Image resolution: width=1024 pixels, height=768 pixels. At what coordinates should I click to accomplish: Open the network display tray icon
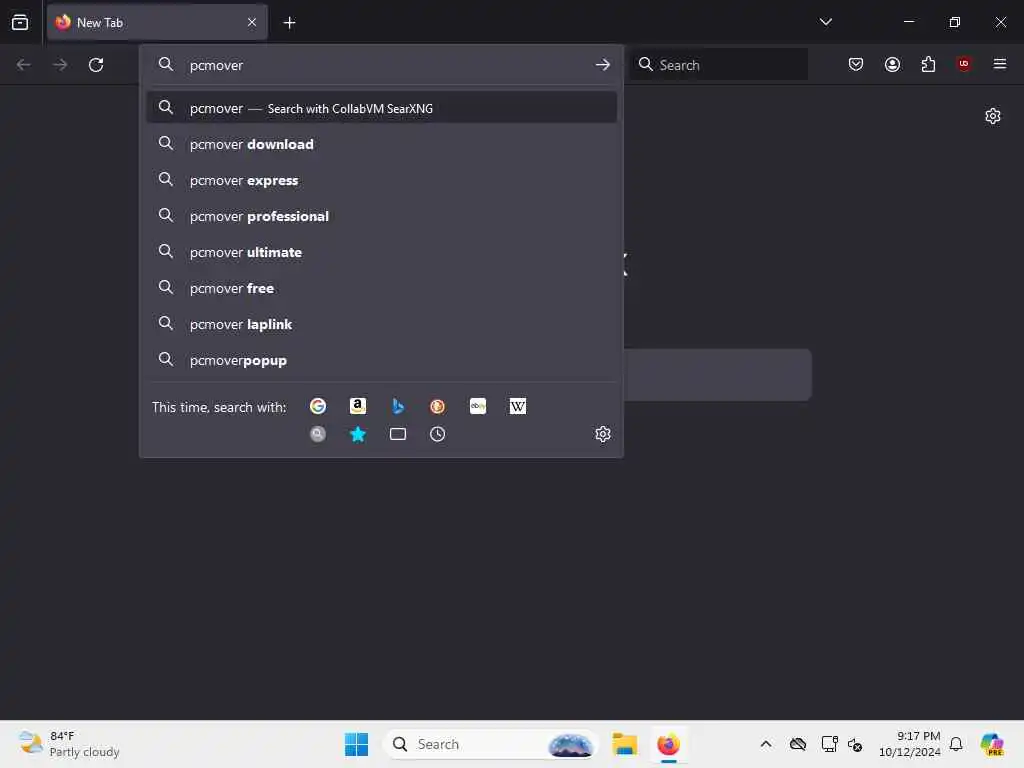tap(829, 744)
